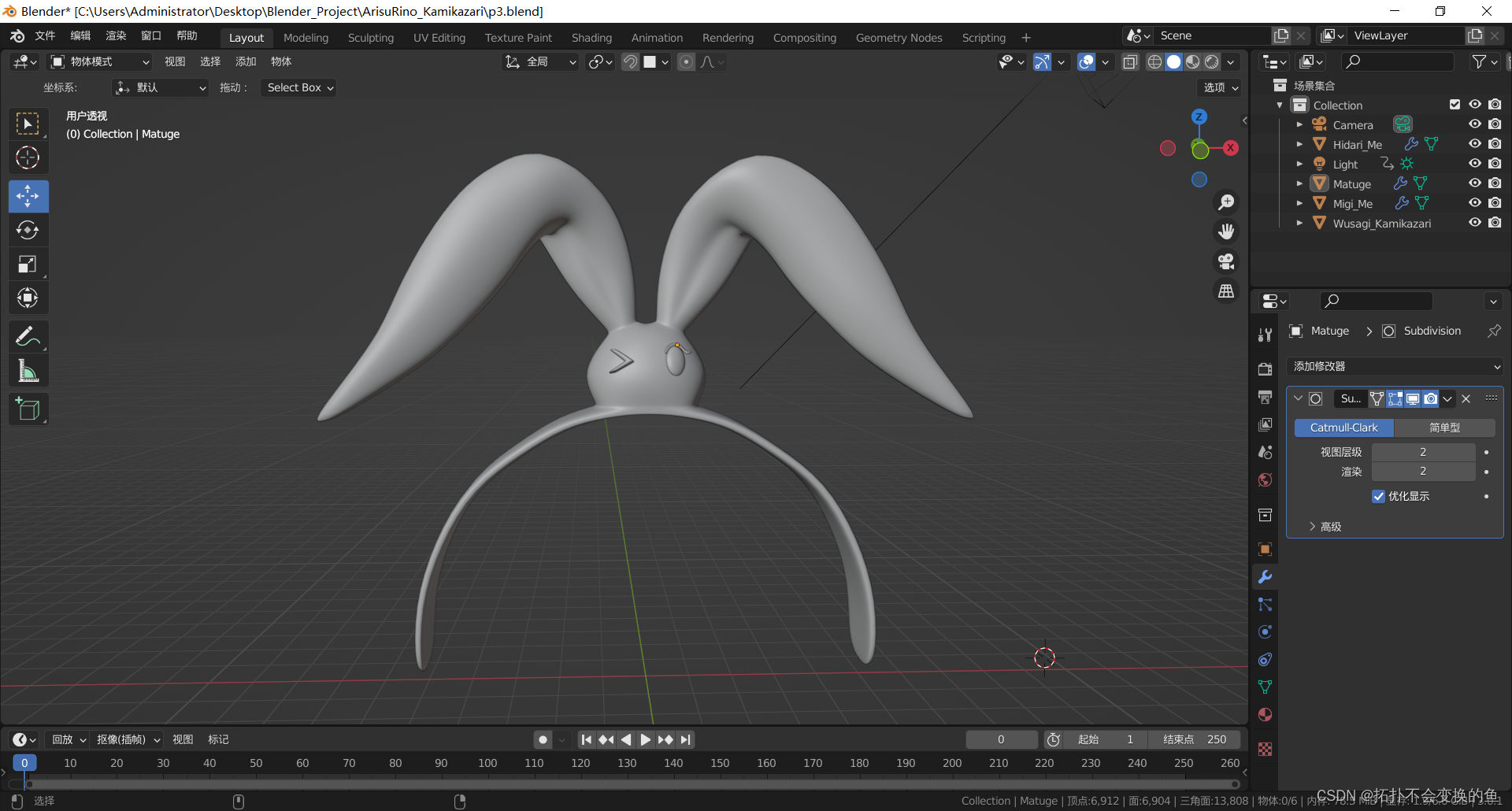
Task: Click the current frame number field
Action: point(1001,739)
